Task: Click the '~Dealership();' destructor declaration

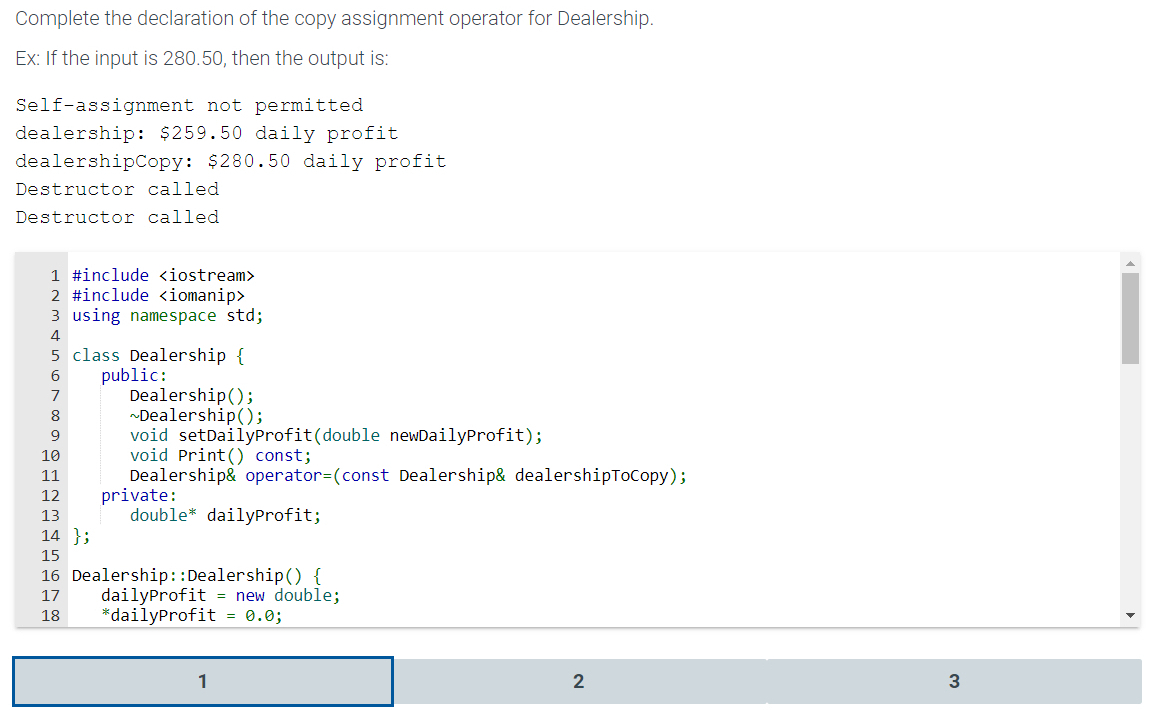Action: [195, 415]
